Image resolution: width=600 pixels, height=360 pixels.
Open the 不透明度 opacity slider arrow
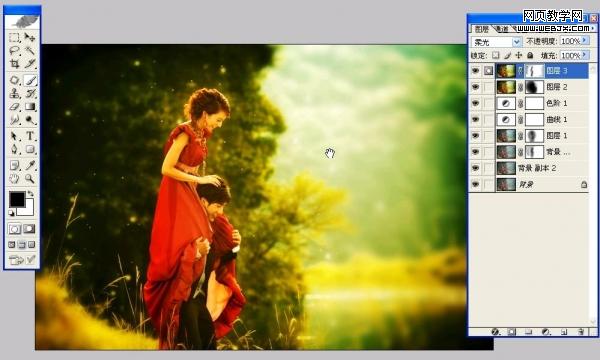[x=585, y=41]
